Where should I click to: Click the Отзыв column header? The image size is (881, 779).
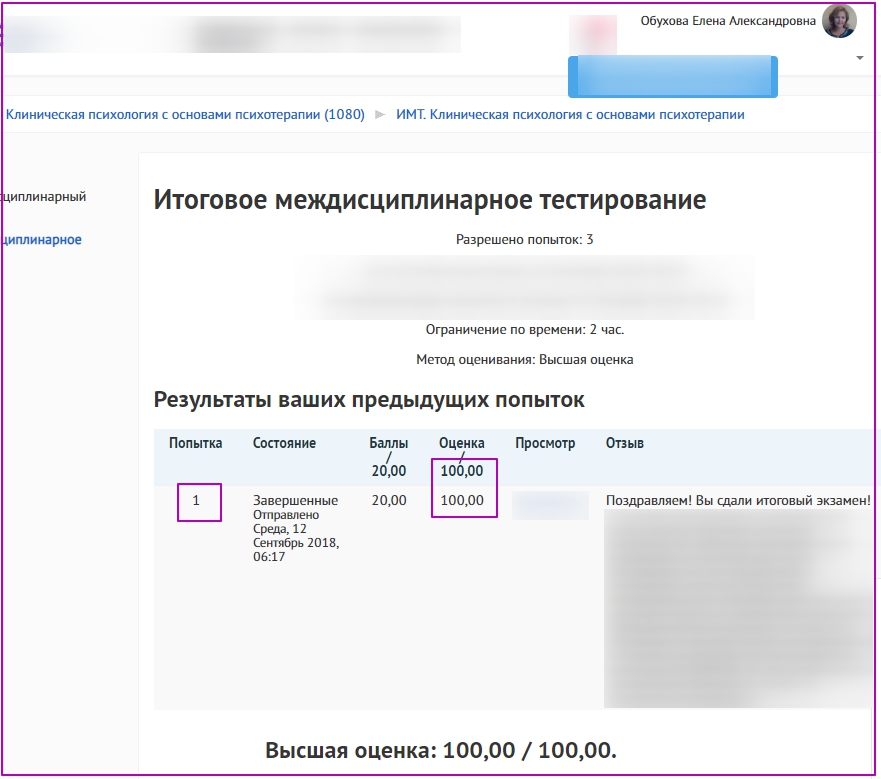point(624,443)
